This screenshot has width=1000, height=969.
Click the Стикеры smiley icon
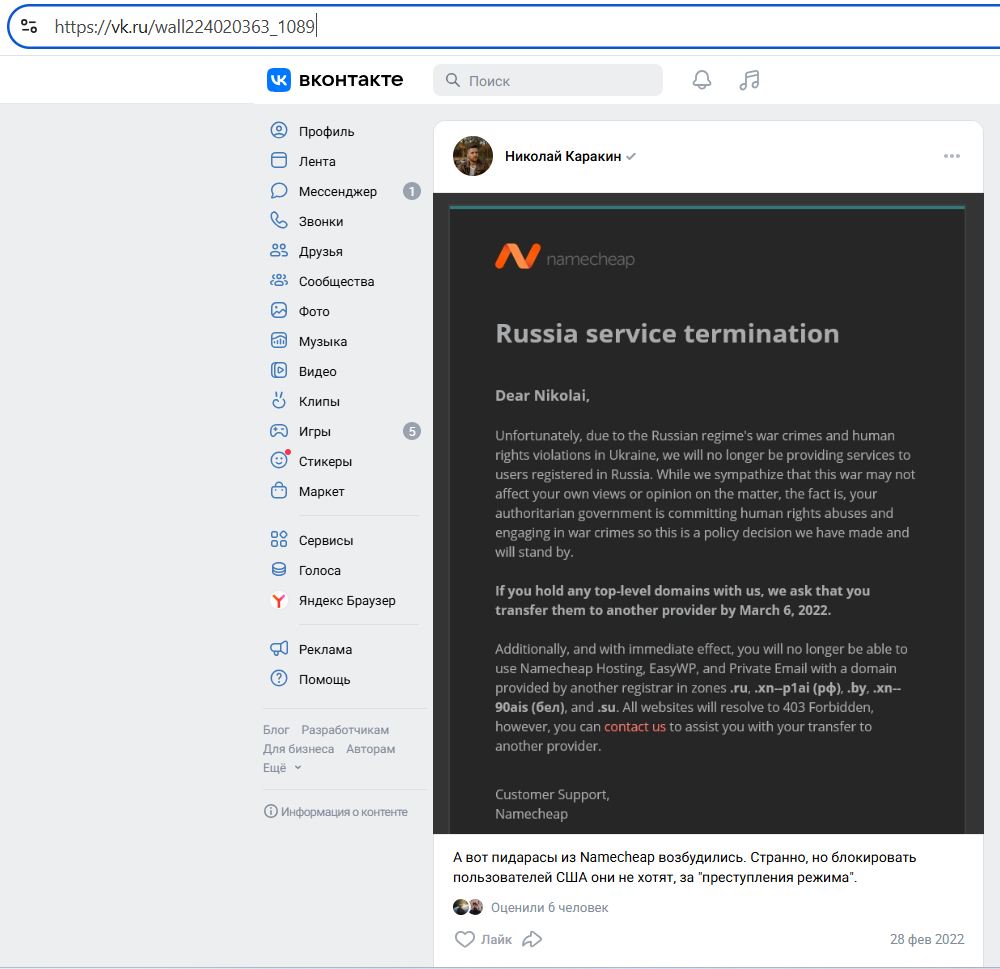279,460
